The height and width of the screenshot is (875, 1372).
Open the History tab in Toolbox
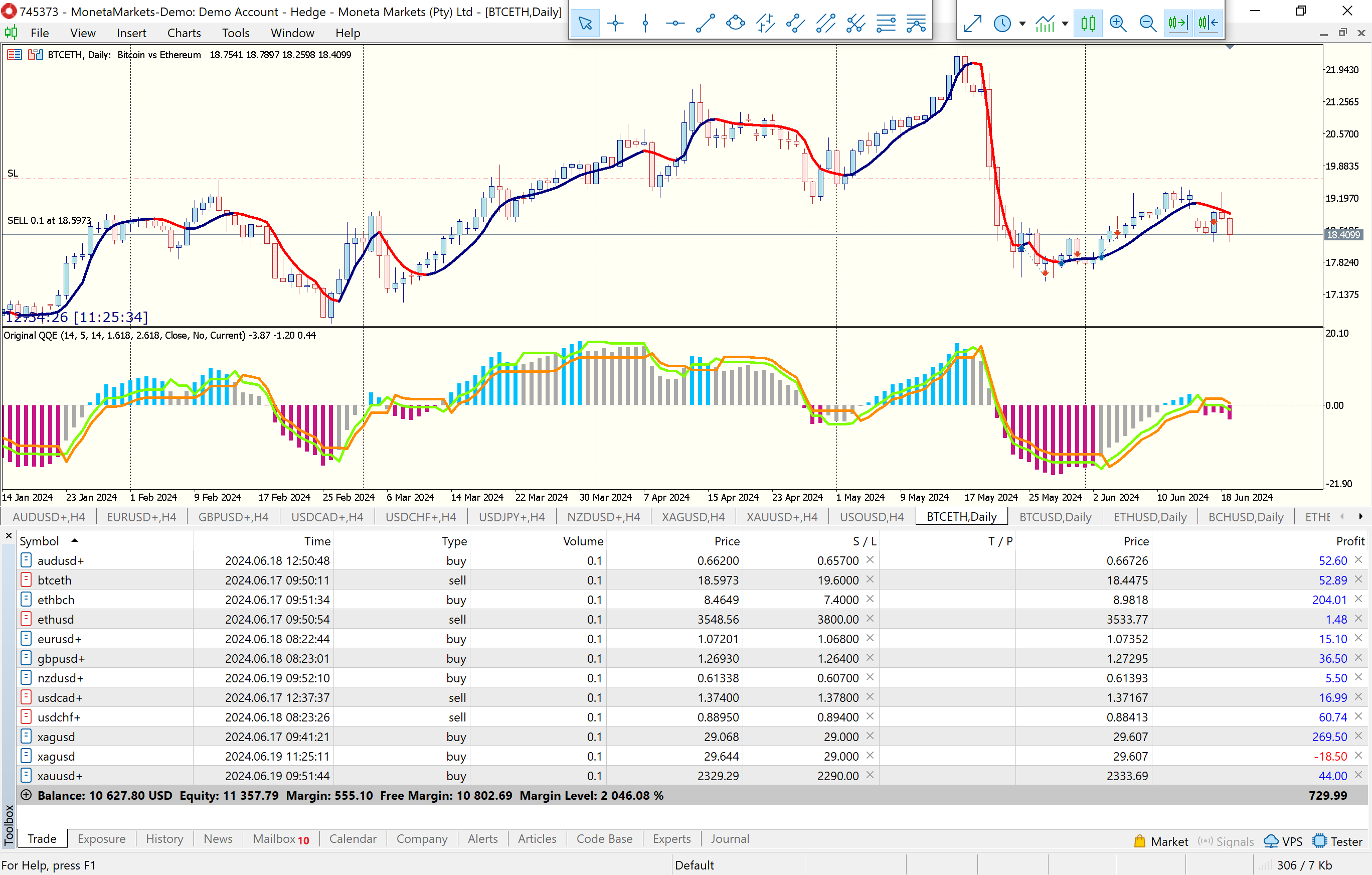point(164,838)
